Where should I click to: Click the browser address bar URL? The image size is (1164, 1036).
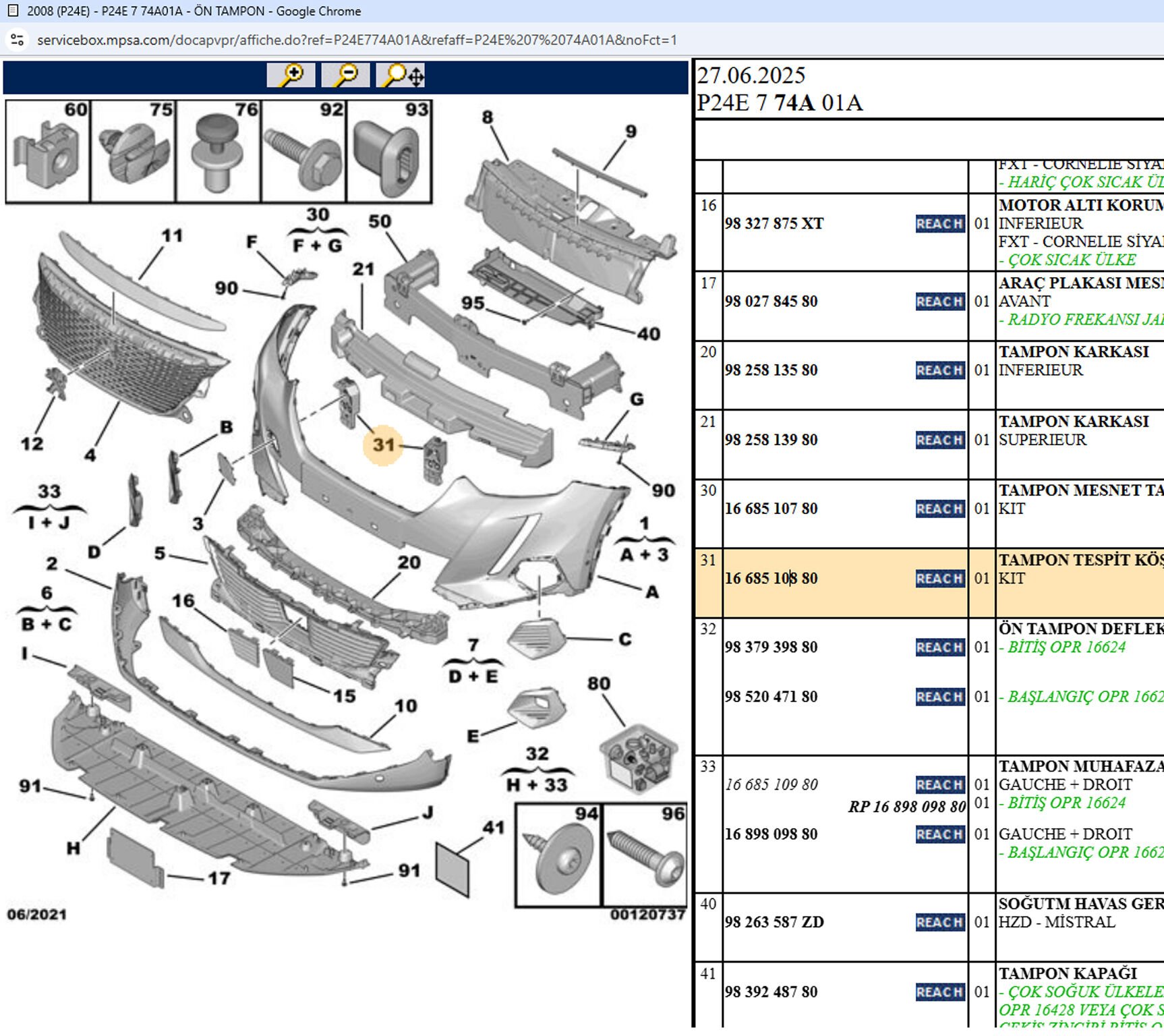357,40
